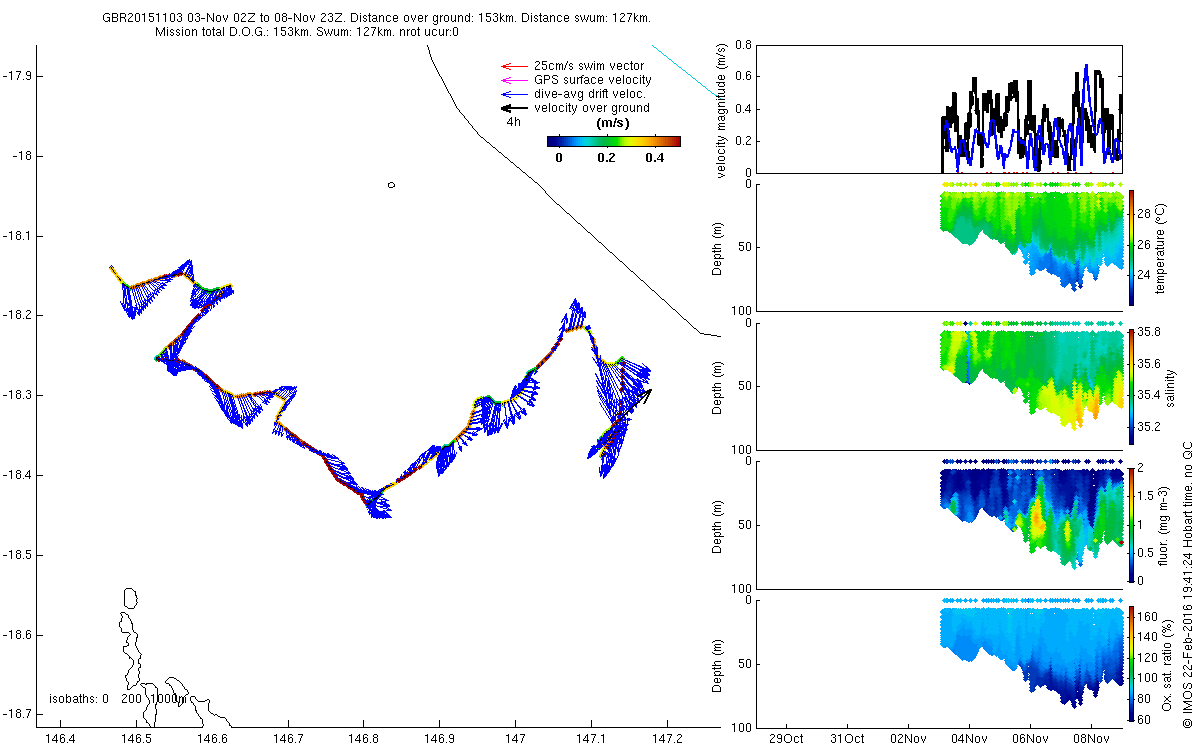Click the oxygen saturation depth-section data plot

(1032, 653)
